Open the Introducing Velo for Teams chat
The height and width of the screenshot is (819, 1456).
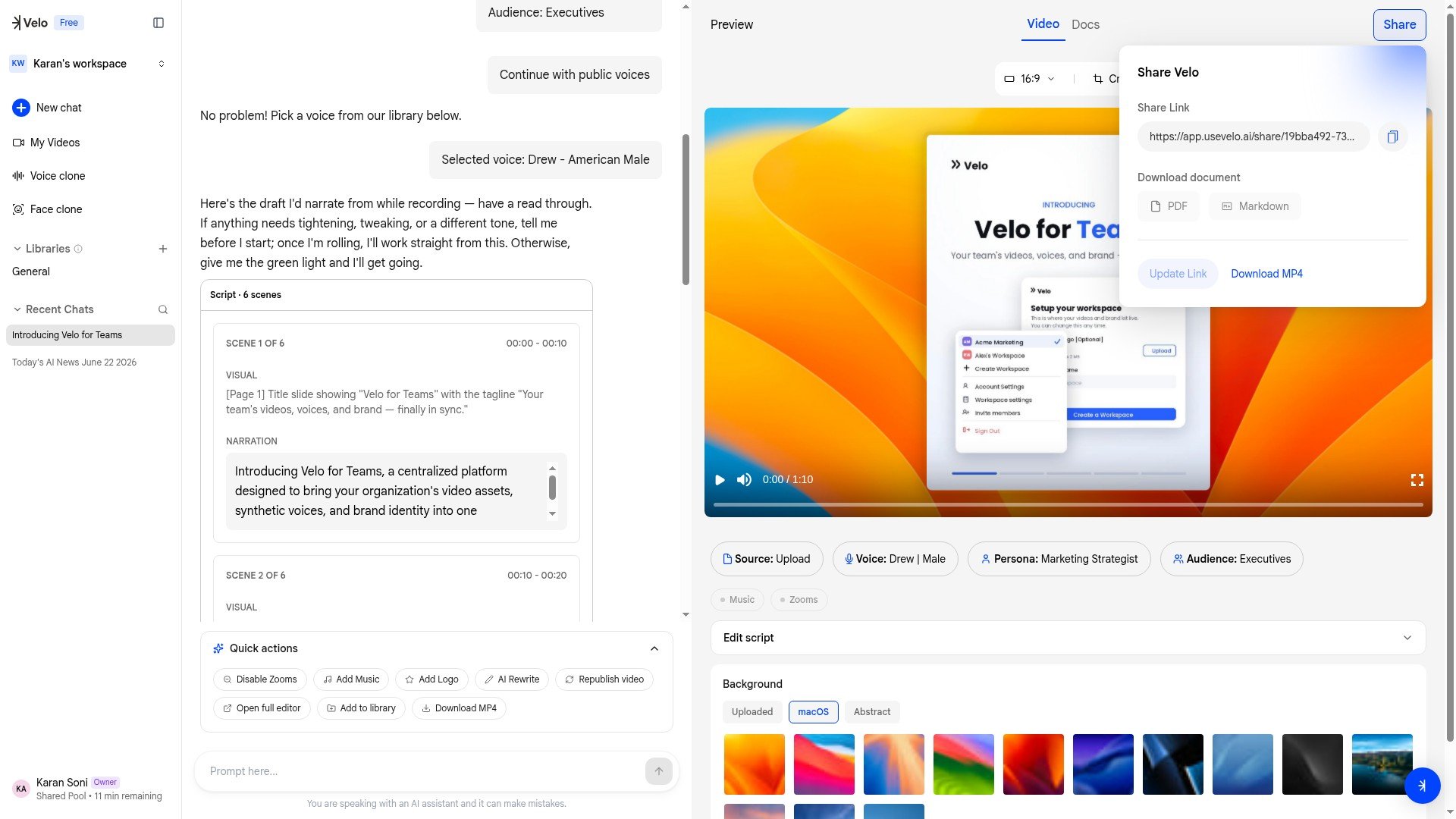point(90,335)
